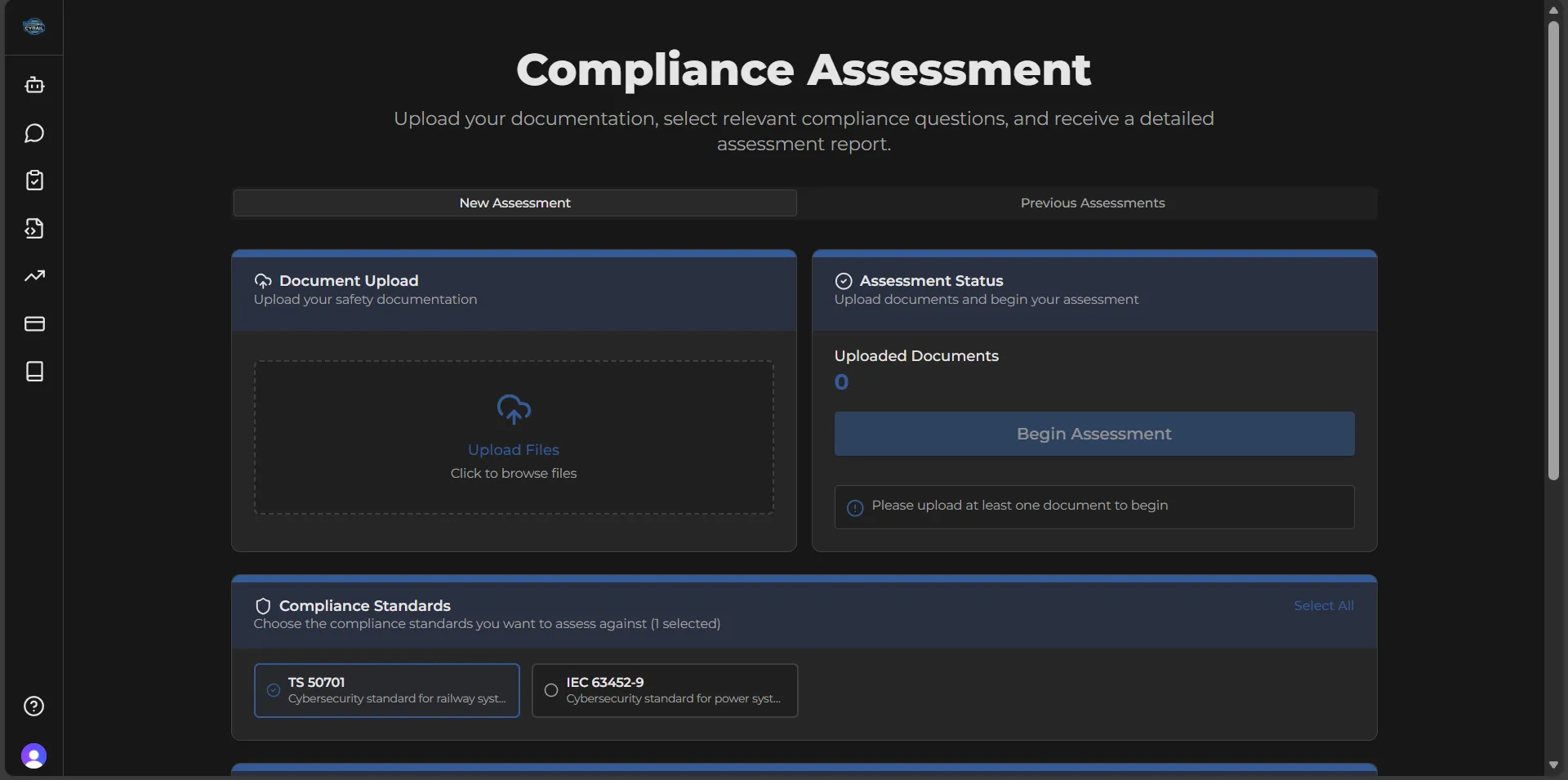The height and width of the screenshot is (780, 1568).
Task: Enable the IEC 63452-9 standard
Action: 664,690
